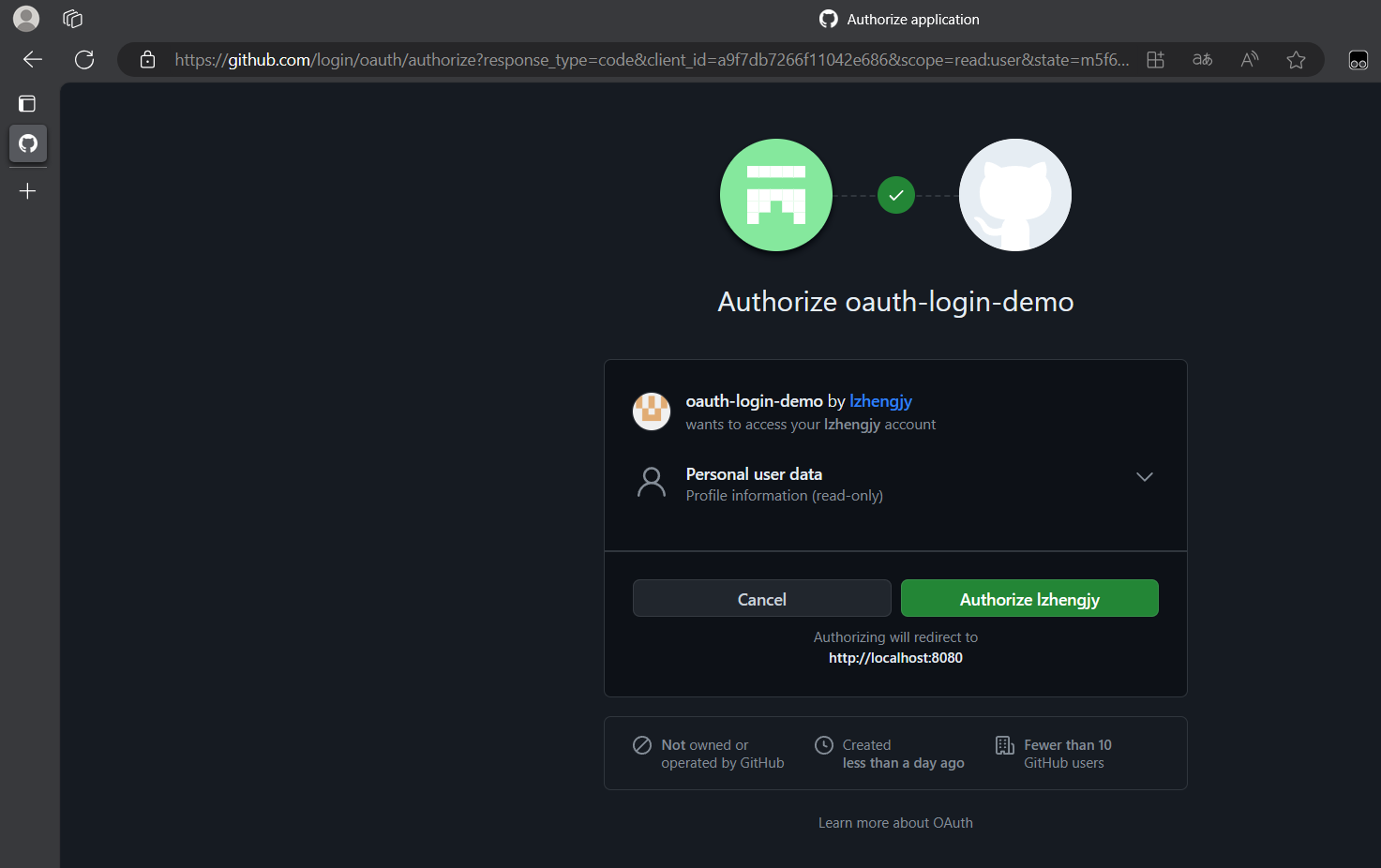The height and width of the screenshot is (868, 1381).
Task: Open the apps grid icon in address bar
Action: click(1155, 60)
